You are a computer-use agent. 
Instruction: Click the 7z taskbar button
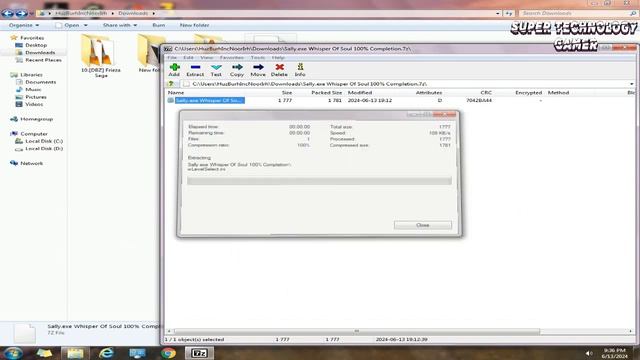tap(199, 353)
